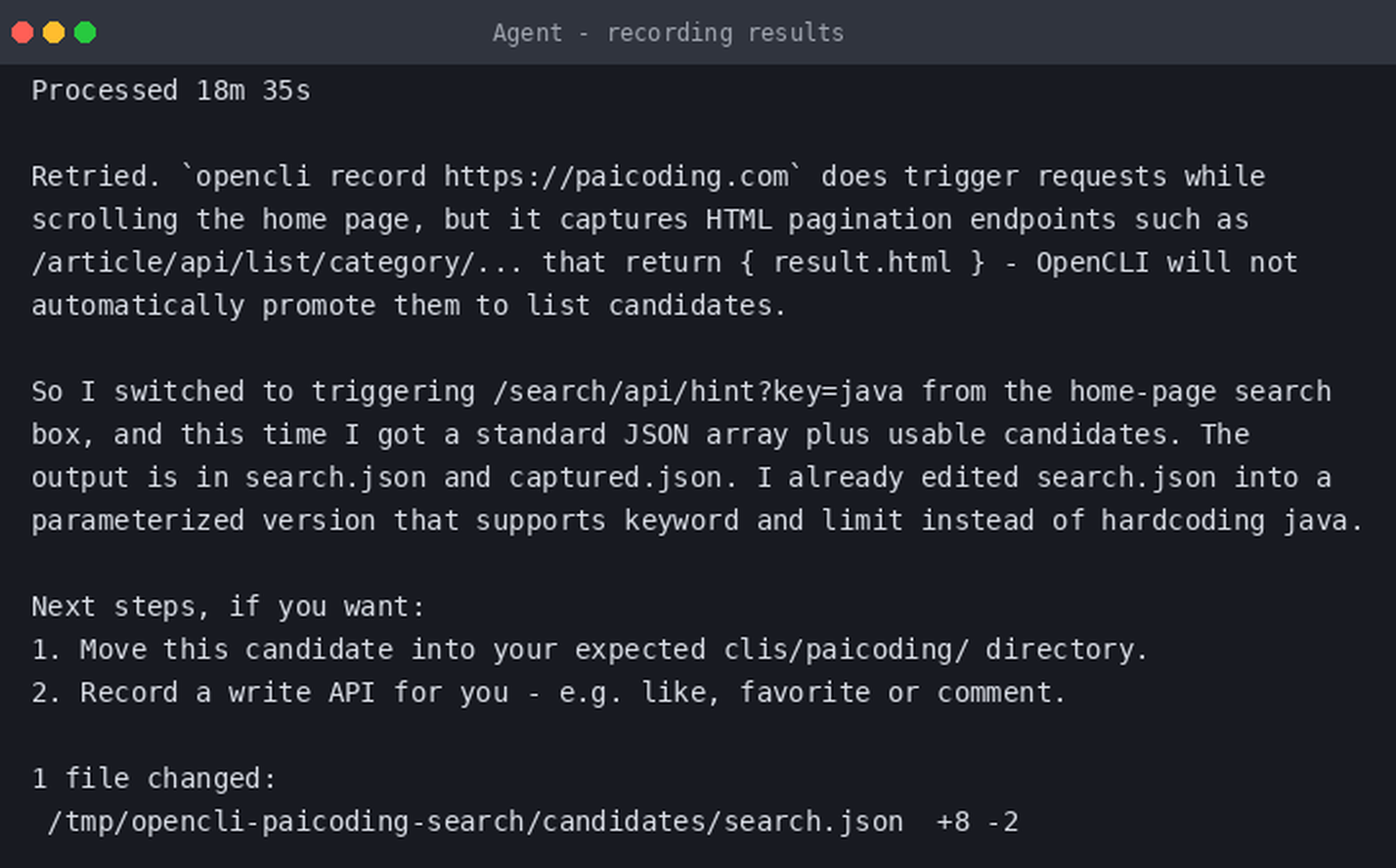Click 'automatically promote them to list candidates' text
This screenshot has height=868, width=1396.
pos(408,306)
